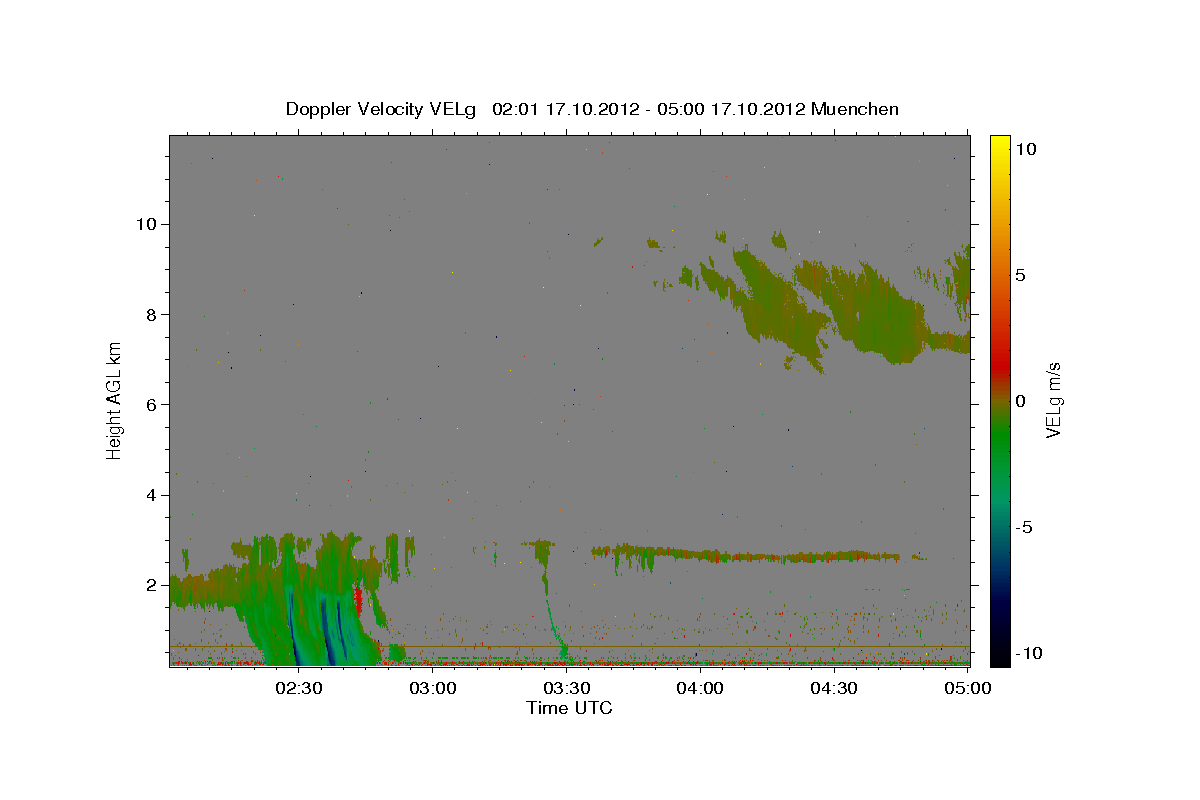1200x800 pixels.
Task: Click the colorbar value 0 label
Action: point(1020,401)
